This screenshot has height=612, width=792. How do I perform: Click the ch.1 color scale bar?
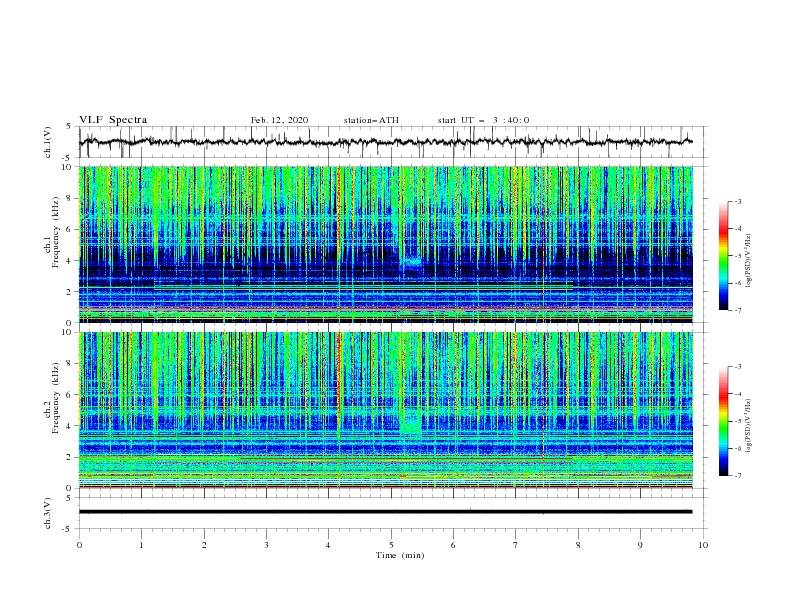pos(723,255)
